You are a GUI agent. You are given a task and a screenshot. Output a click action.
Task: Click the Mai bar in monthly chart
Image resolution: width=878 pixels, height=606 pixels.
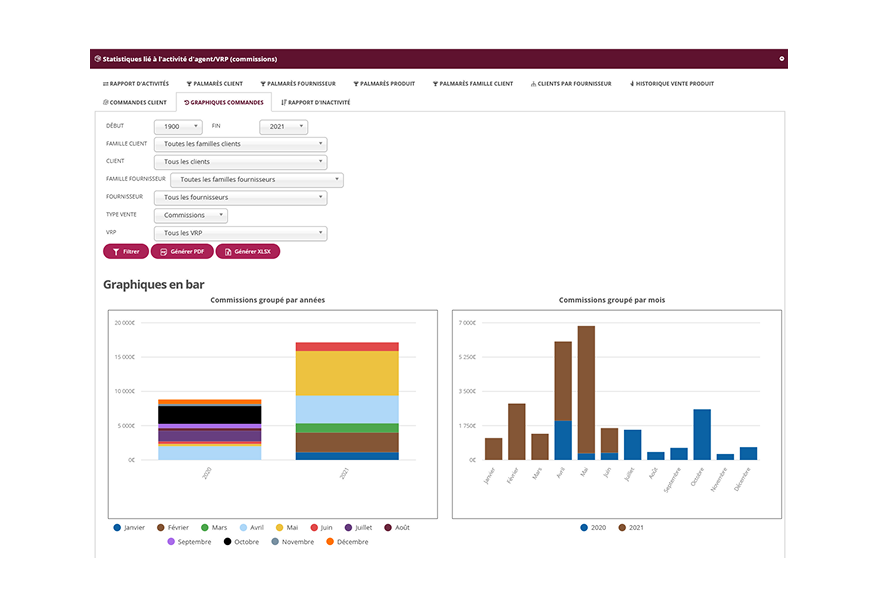(586, 390)
